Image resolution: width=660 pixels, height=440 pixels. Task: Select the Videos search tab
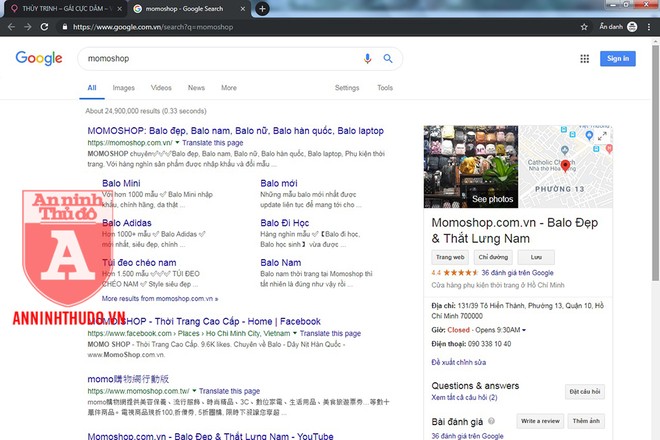[x=161, y=88]
